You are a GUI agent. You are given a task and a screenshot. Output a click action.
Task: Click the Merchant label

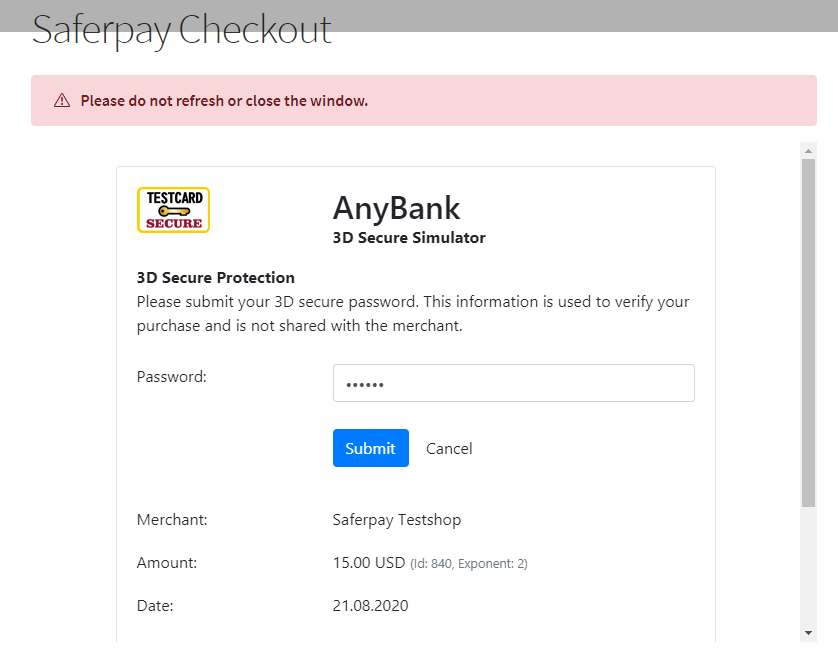(x=172, y=520)
